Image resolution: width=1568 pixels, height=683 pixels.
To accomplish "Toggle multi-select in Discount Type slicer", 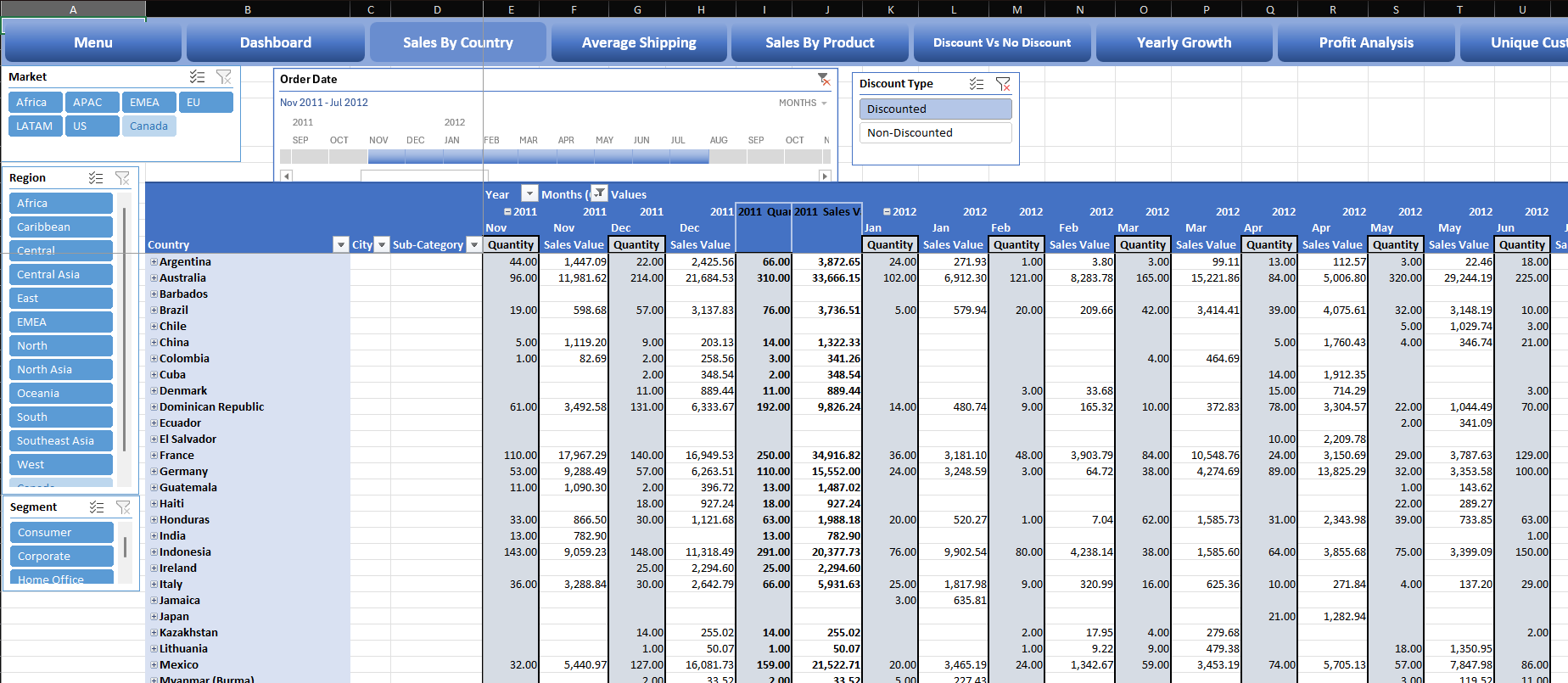I will pos(977,84).
